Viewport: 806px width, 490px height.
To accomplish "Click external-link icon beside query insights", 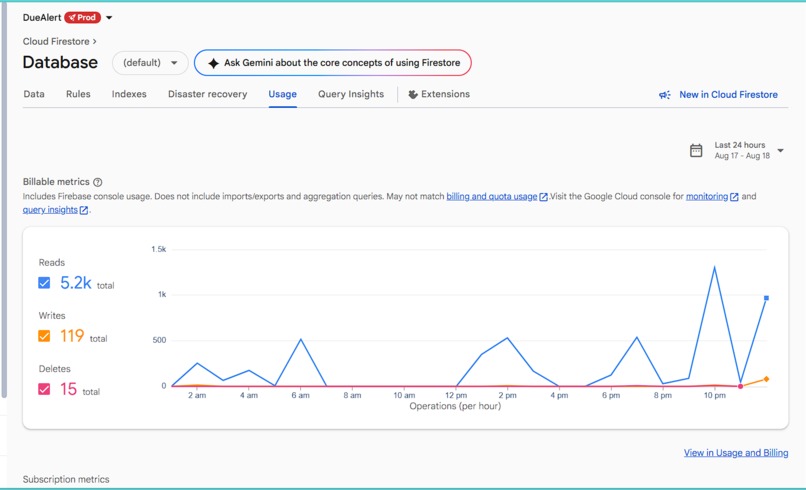I will click(x=84, y=210).
